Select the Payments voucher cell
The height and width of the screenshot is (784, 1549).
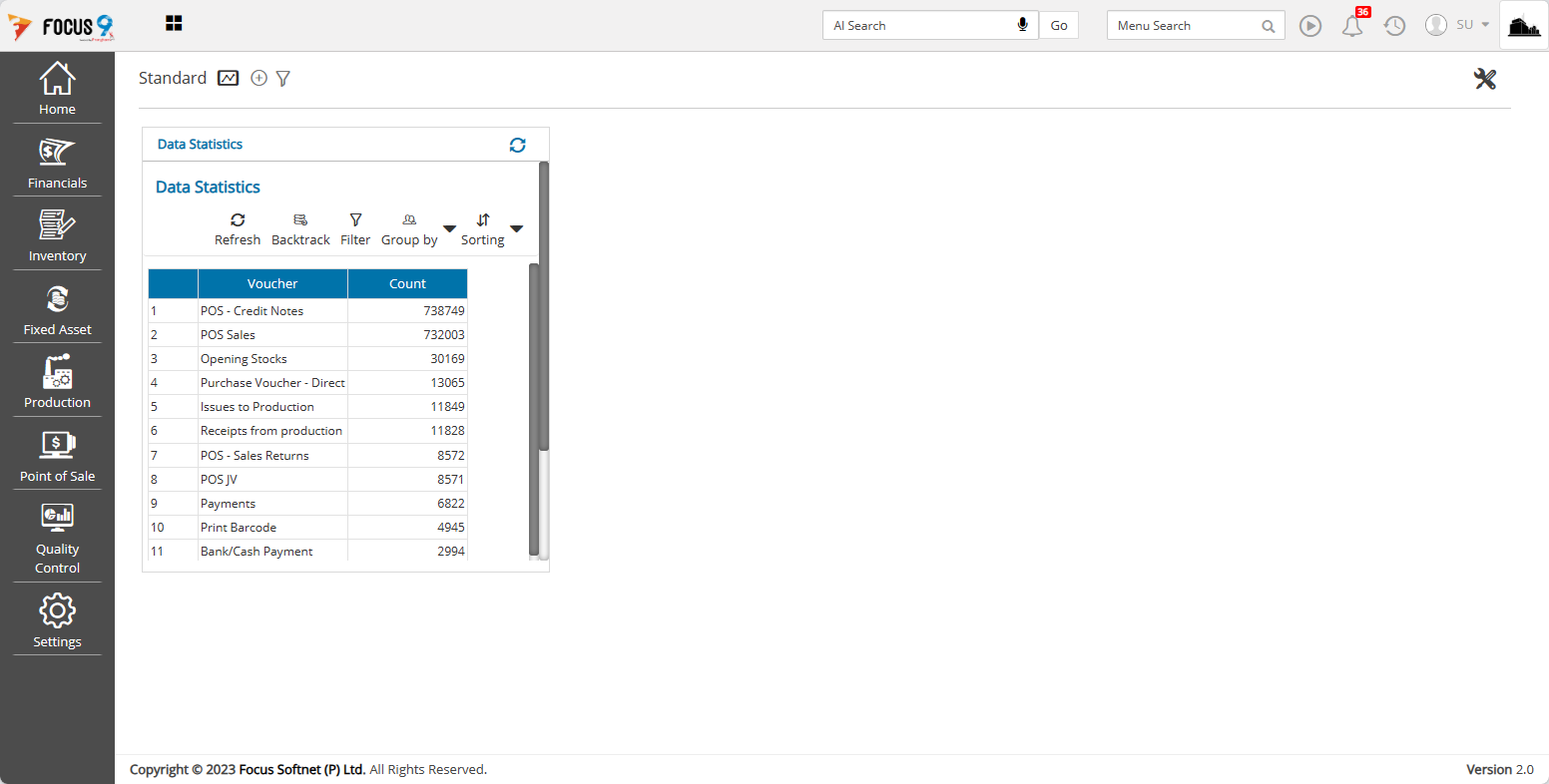(x=272, y=504)
